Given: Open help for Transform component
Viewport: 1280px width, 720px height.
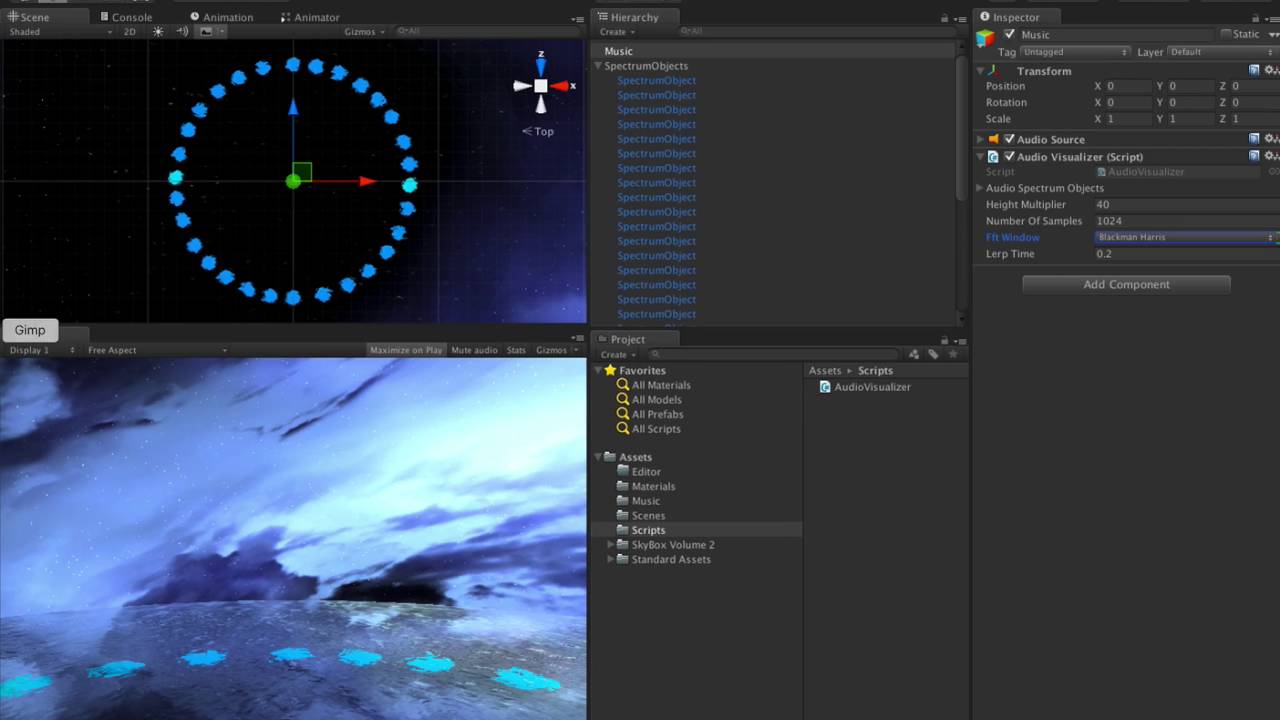Looking at the screenshot, I should pos(1254,70).
